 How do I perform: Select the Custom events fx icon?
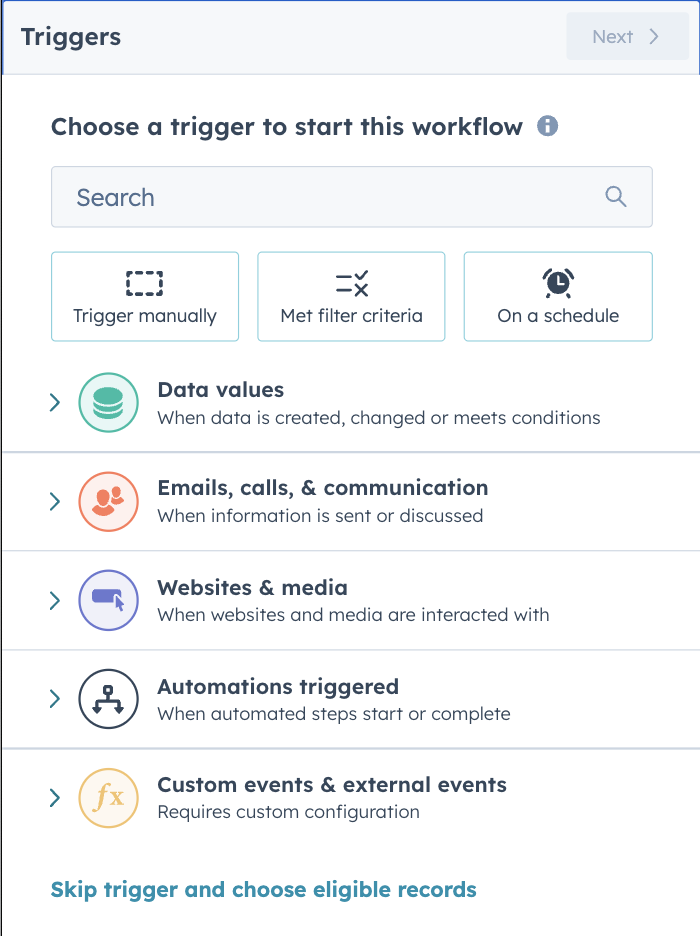[108, 798]
